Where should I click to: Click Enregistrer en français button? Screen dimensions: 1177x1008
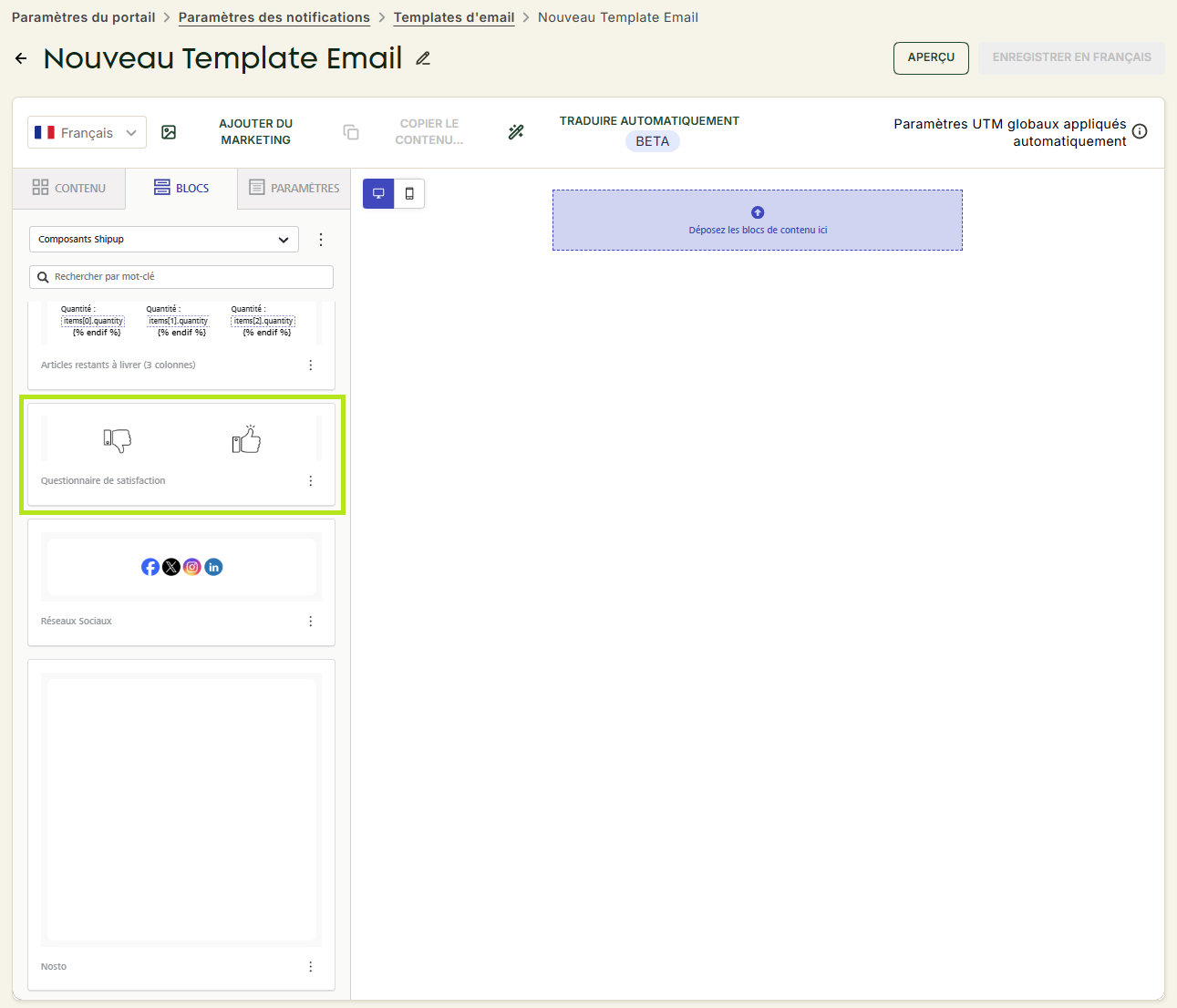[1072, 57]
